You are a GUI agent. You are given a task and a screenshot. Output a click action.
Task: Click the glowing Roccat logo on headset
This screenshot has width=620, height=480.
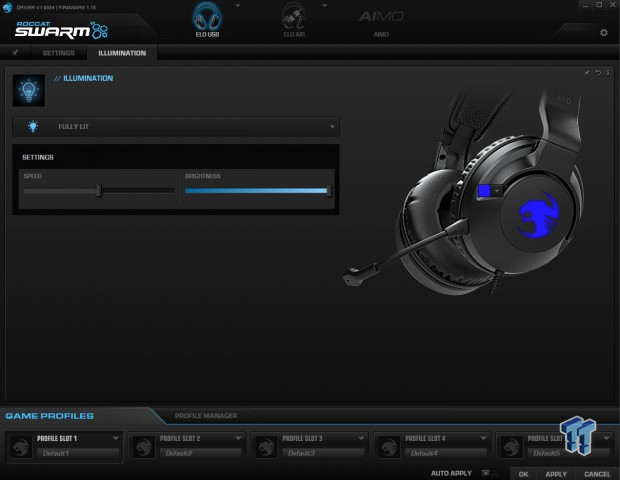pos(539,215)
